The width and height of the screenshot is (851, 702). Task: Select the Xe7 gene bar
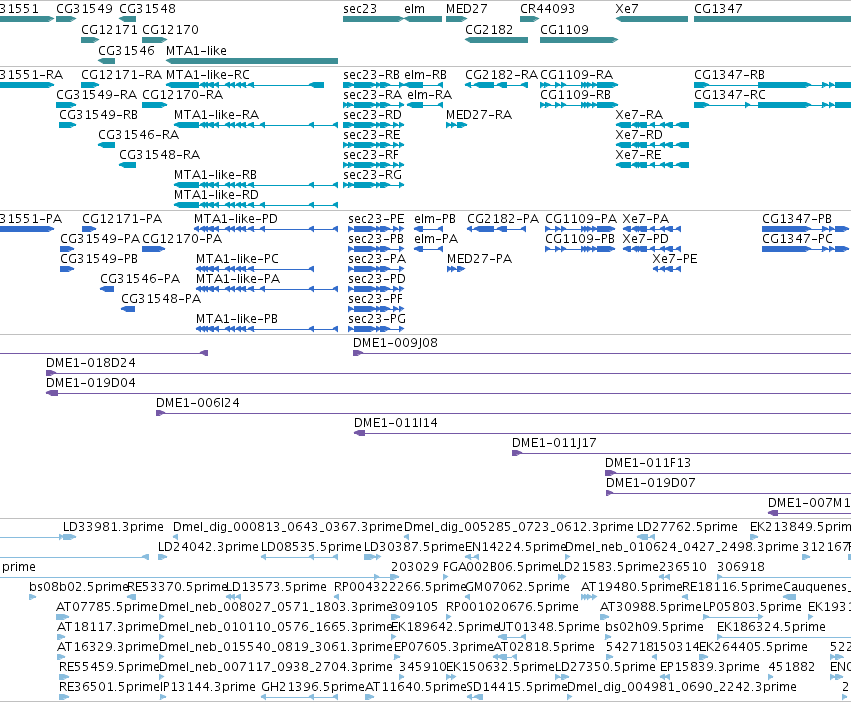(x=652, y=19)
